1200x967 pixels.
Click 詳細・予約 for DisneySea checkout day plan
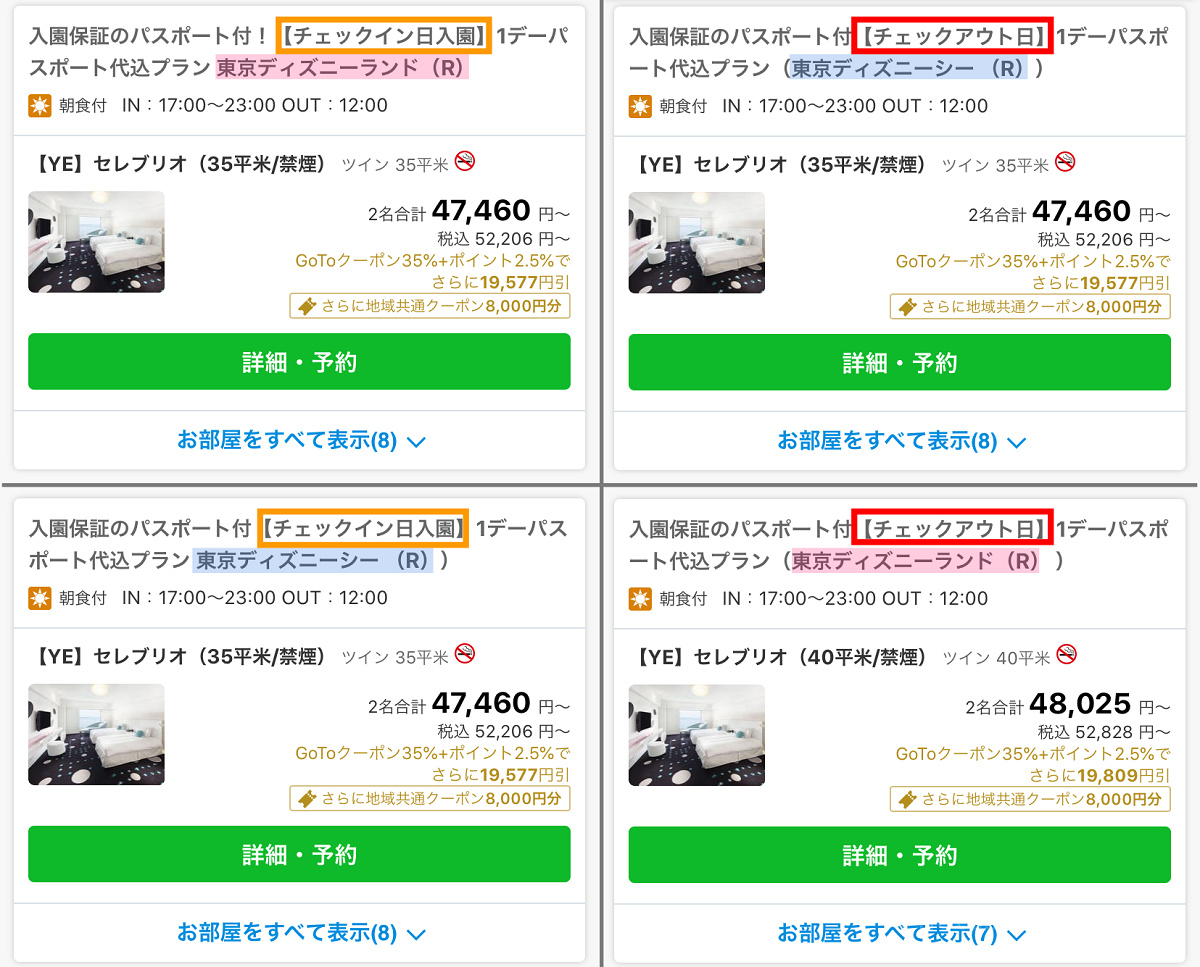(x=900, y=362)
